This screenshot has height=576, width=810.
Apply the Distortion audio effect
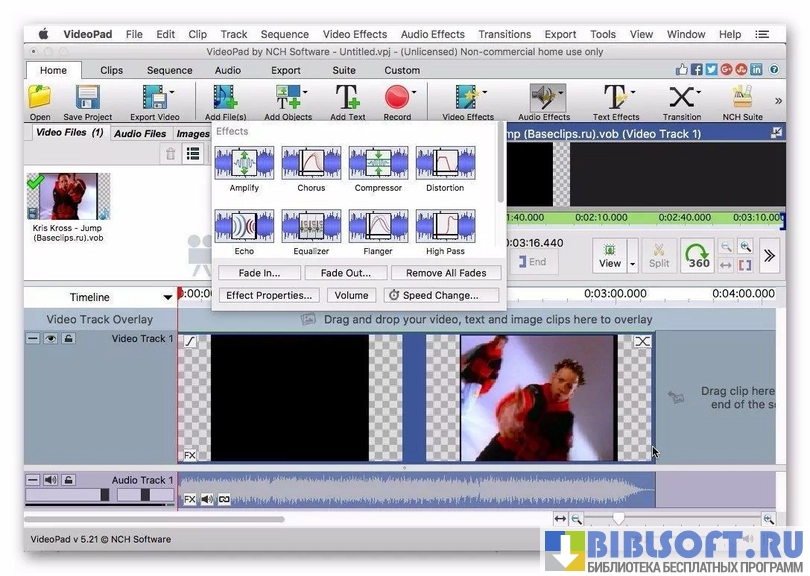click(445, 164)
